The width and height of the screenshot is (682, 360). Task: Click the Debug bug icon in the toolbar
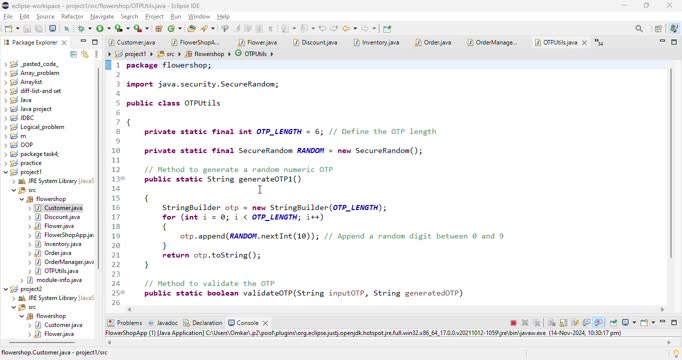click(x=81, y=28)
